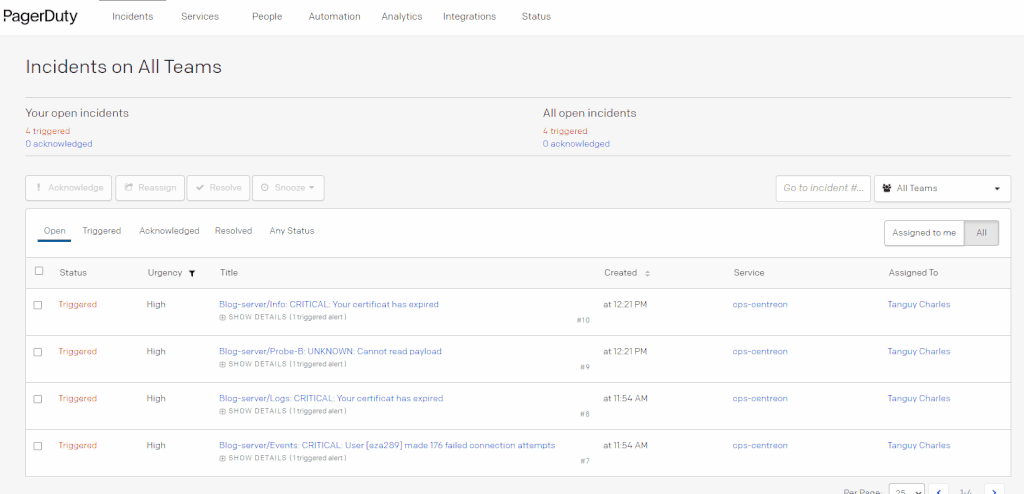Click the Go to incident # field
The height and width of the screenshot is (494, 1024).
pyautogui.click(x=824, y=188)
